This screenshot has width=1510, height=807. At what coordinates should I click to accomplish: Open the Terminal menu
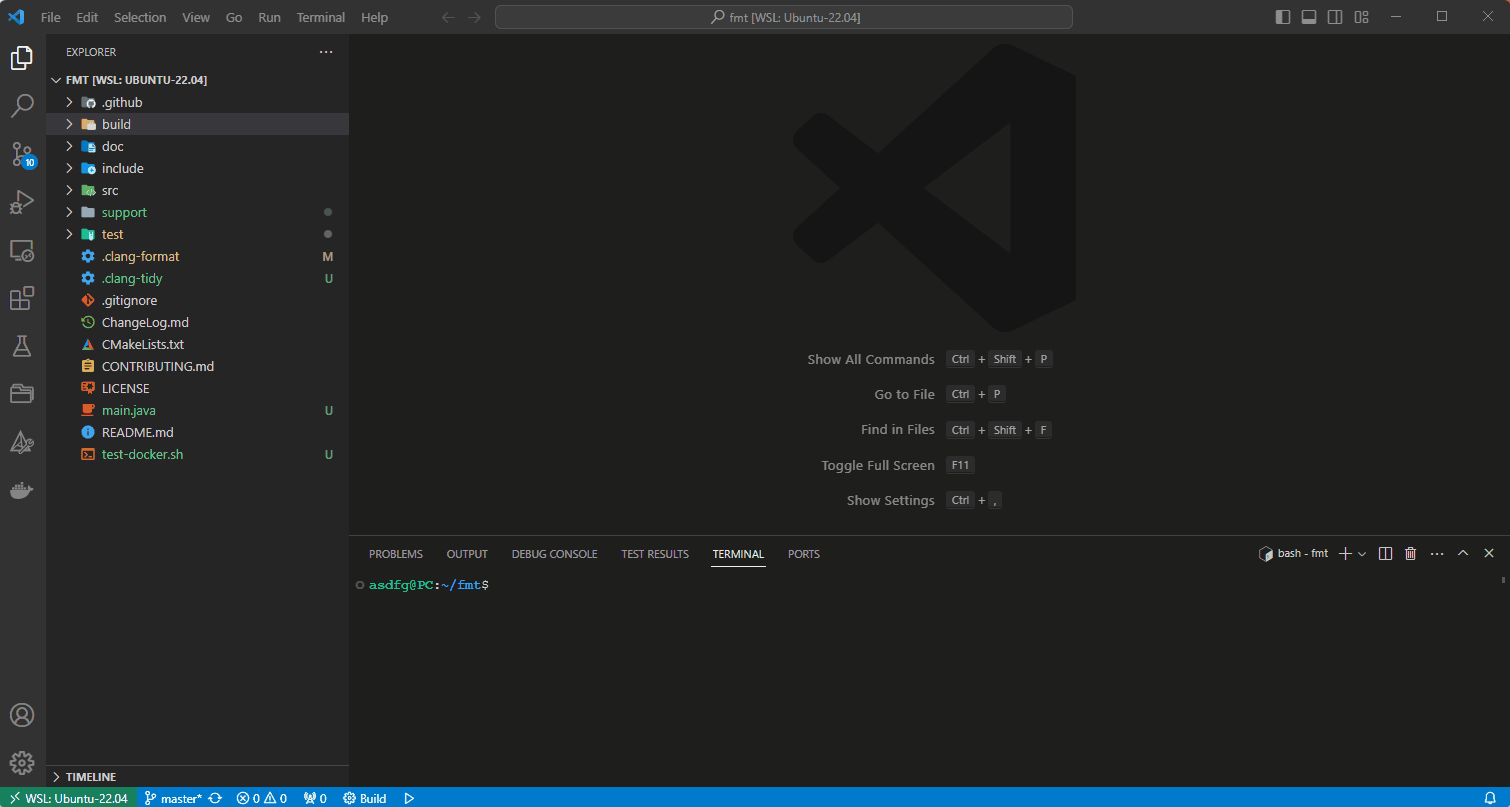(320, 17)
